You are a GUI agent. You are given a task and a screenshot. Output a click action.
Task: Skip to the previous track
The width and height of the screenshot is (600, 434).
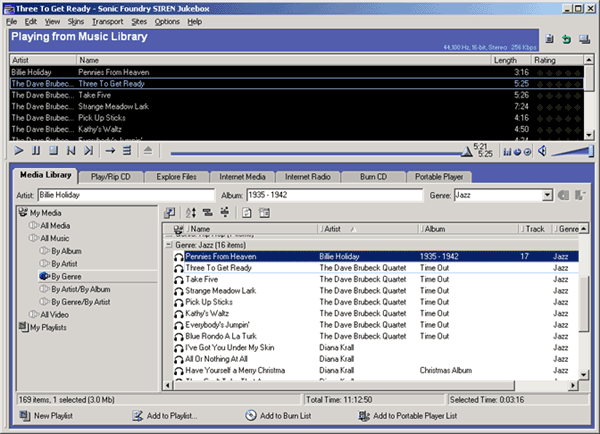coord(71,151)
